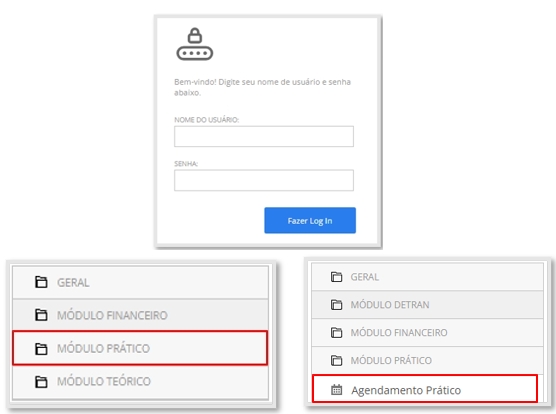Click the folder icon of the red-highlighted MÓDULO PRÁTICO
The width and height of the screenshot is (556, 414).
[41, 348]
